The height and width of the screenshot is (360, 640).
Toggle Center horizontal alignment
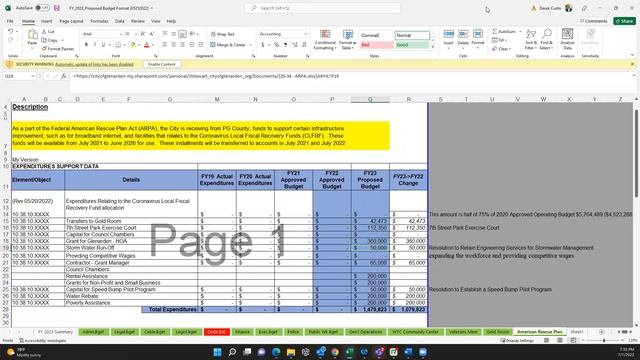point(173,44)
